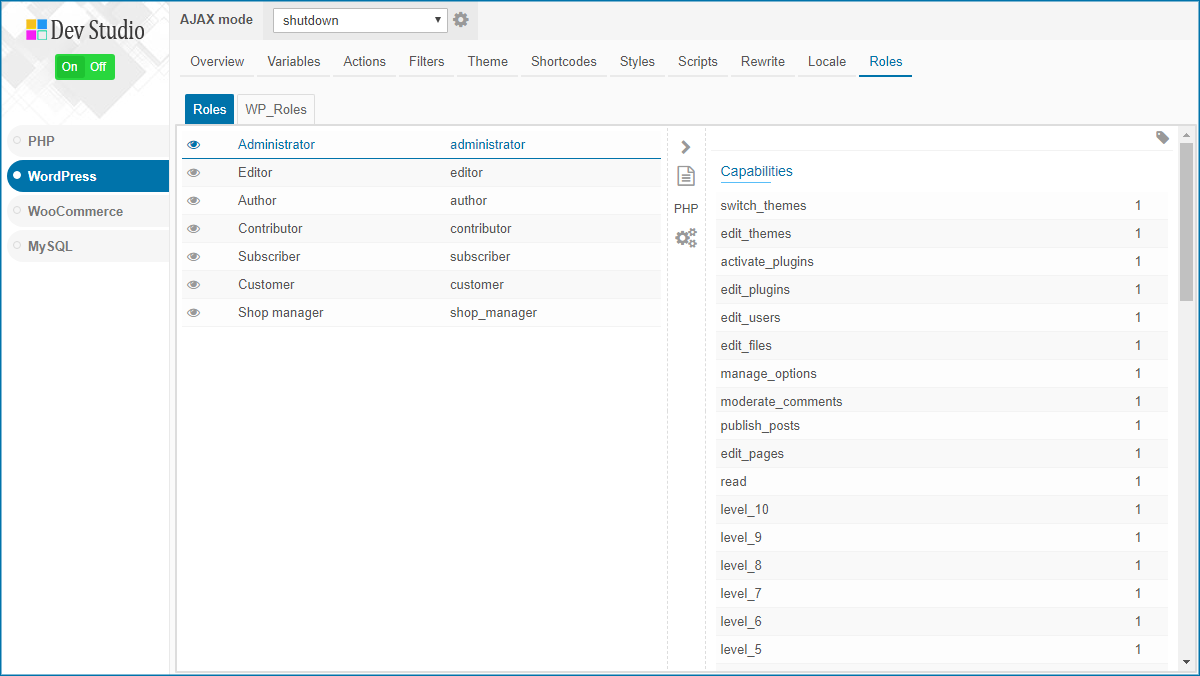Image resolution: width=1200 pixels, height=676 pixels.
Task: Open the WooCommerce sidebar section
Action: tap(88, 211)
